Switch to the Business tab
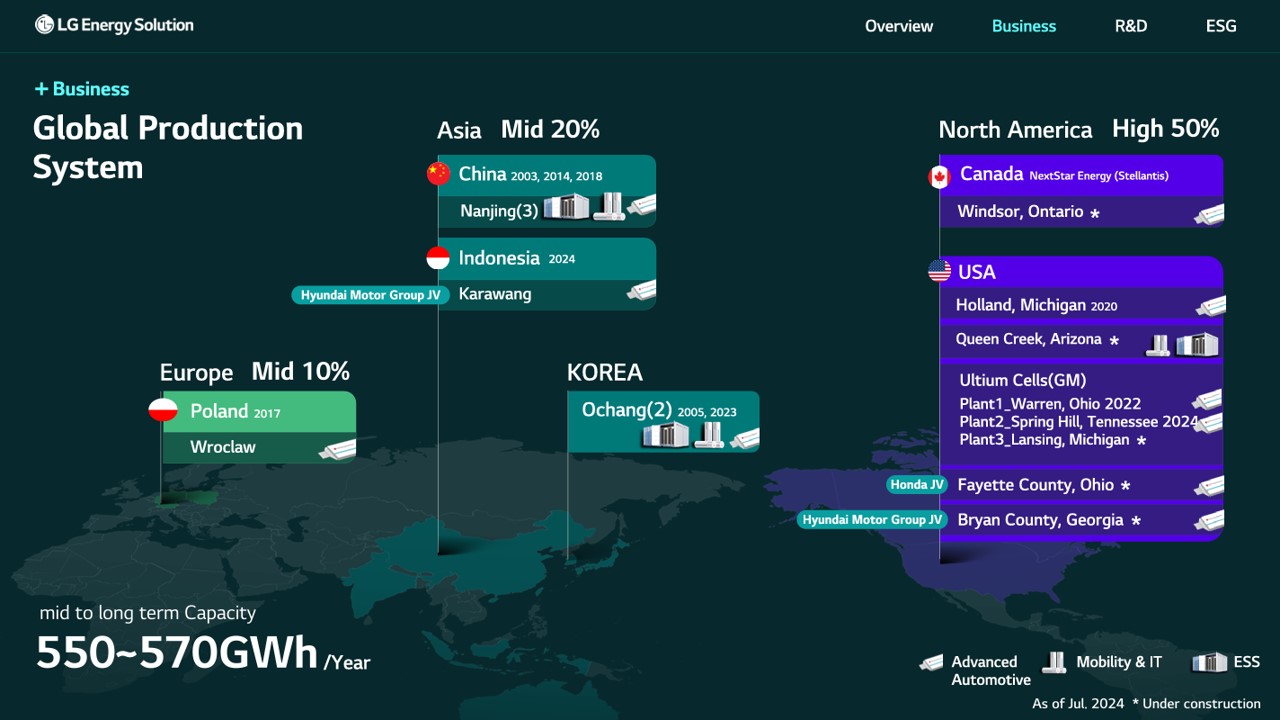The width and height of the screenshot is (1280, 720). (1024, 26)
